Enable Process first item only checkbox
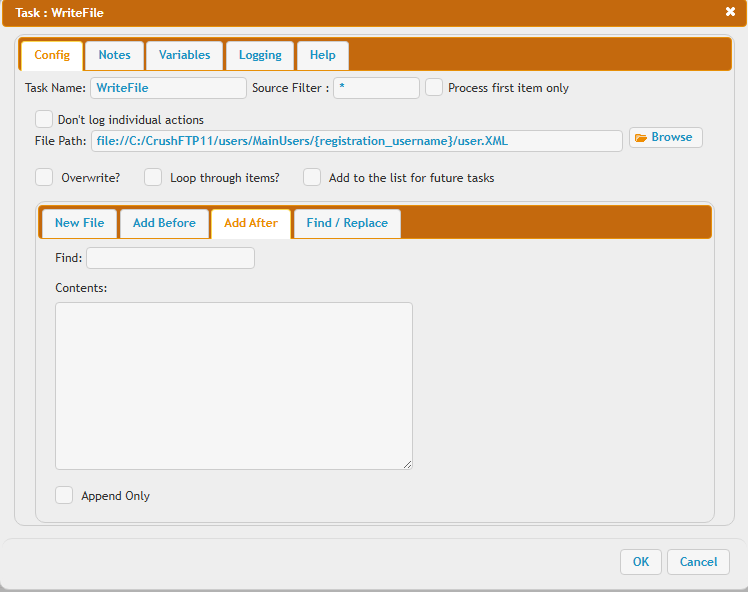The height and width of the screenshot is (592, 748). (434, 88)
